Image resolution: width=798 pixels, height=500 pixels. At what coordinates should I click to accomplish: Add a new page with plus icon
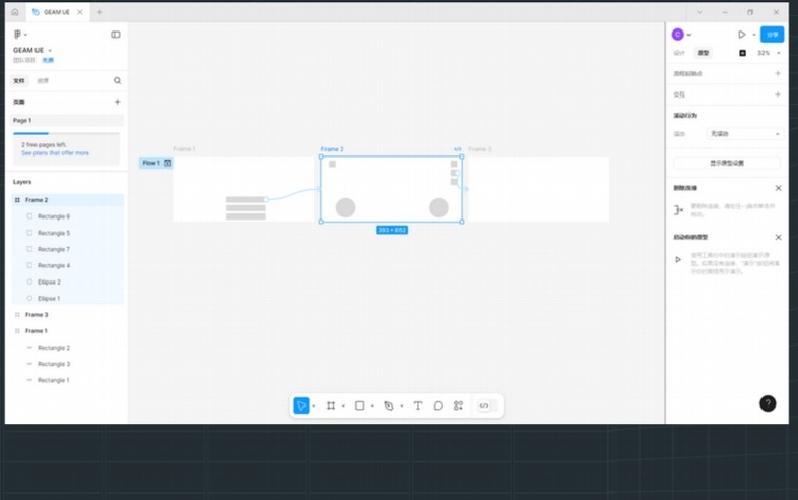pos(118,102)
